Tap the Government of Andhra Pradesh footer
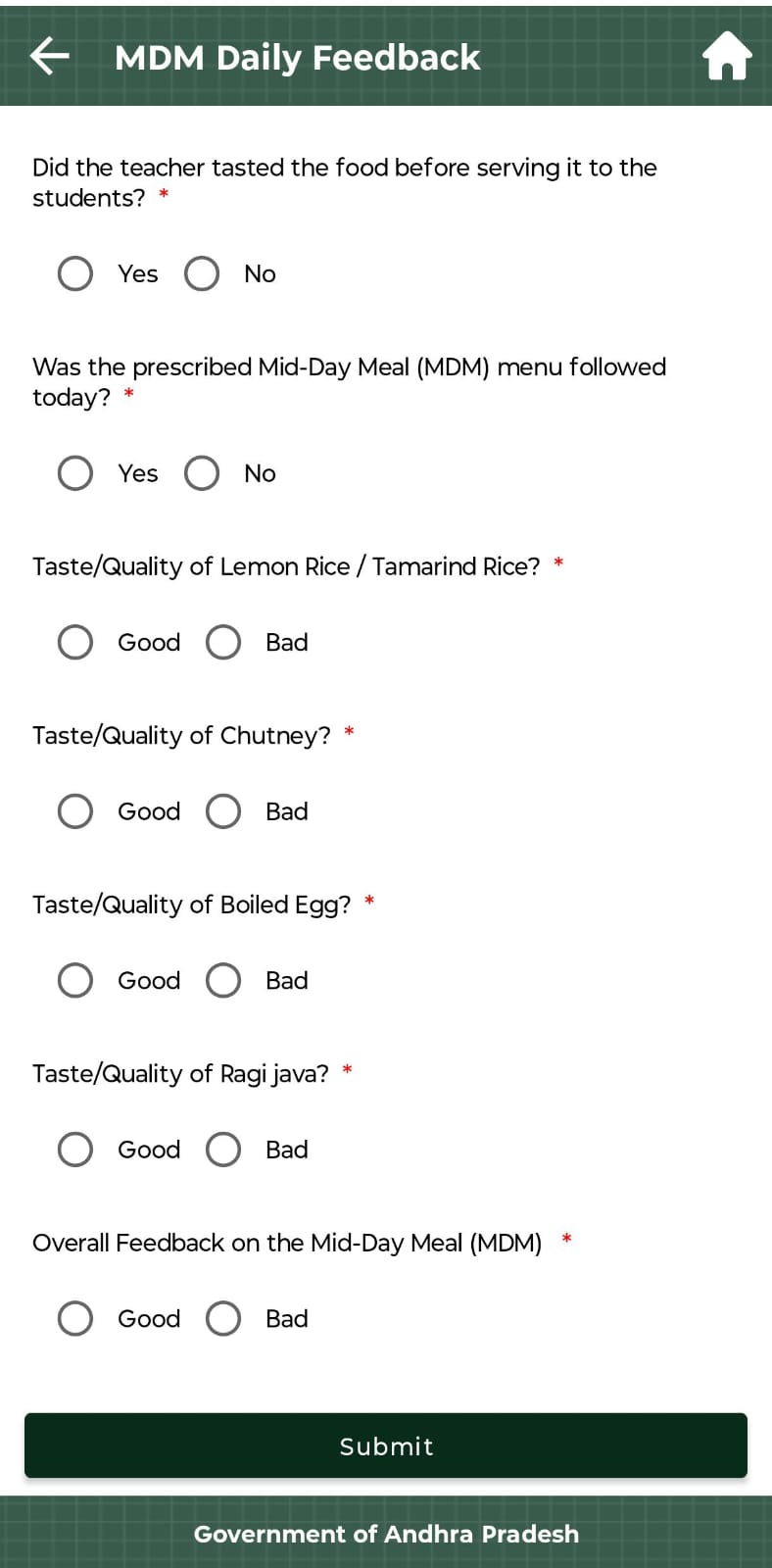 point(386,1534)
